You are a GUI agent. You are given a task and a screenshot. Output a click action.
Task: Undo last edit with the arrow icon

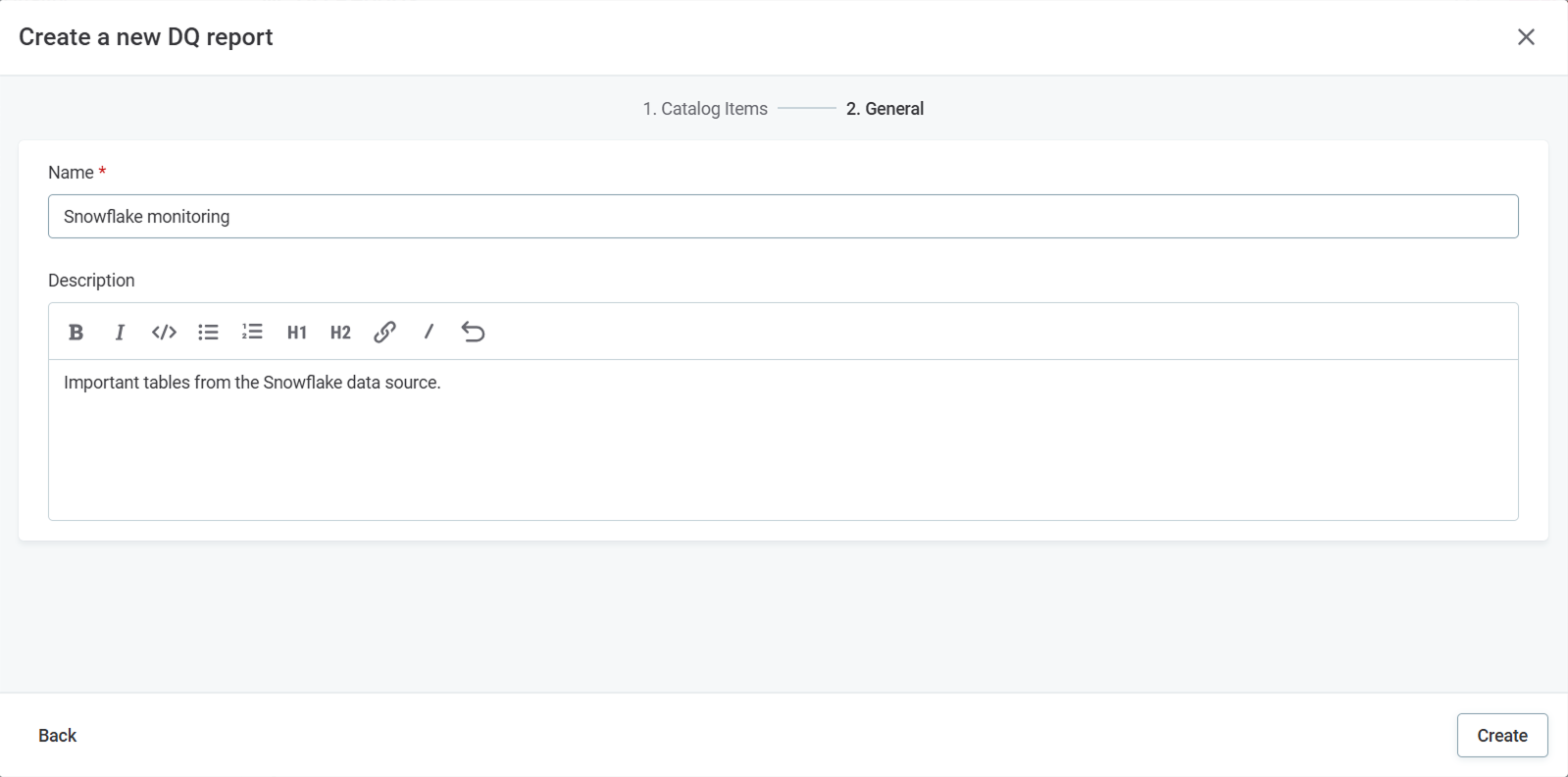473,332
